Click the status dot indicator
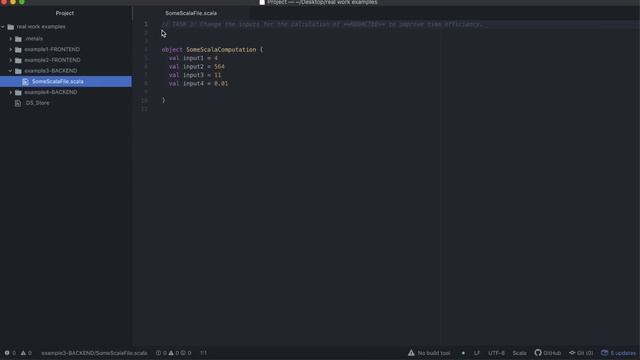The width and height of the screenshot is (640, 360). pos(463,353)
